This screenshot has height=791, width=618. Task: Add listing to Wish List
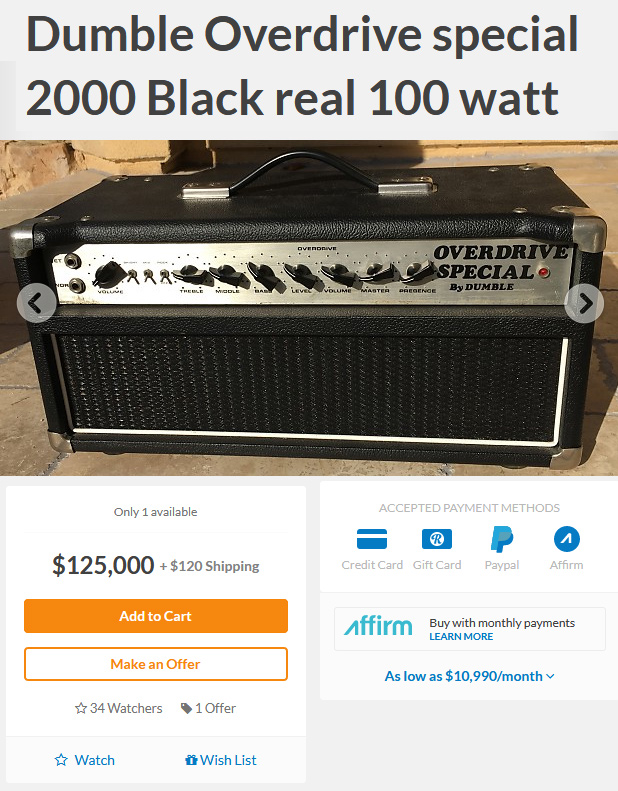click(221, 760)
